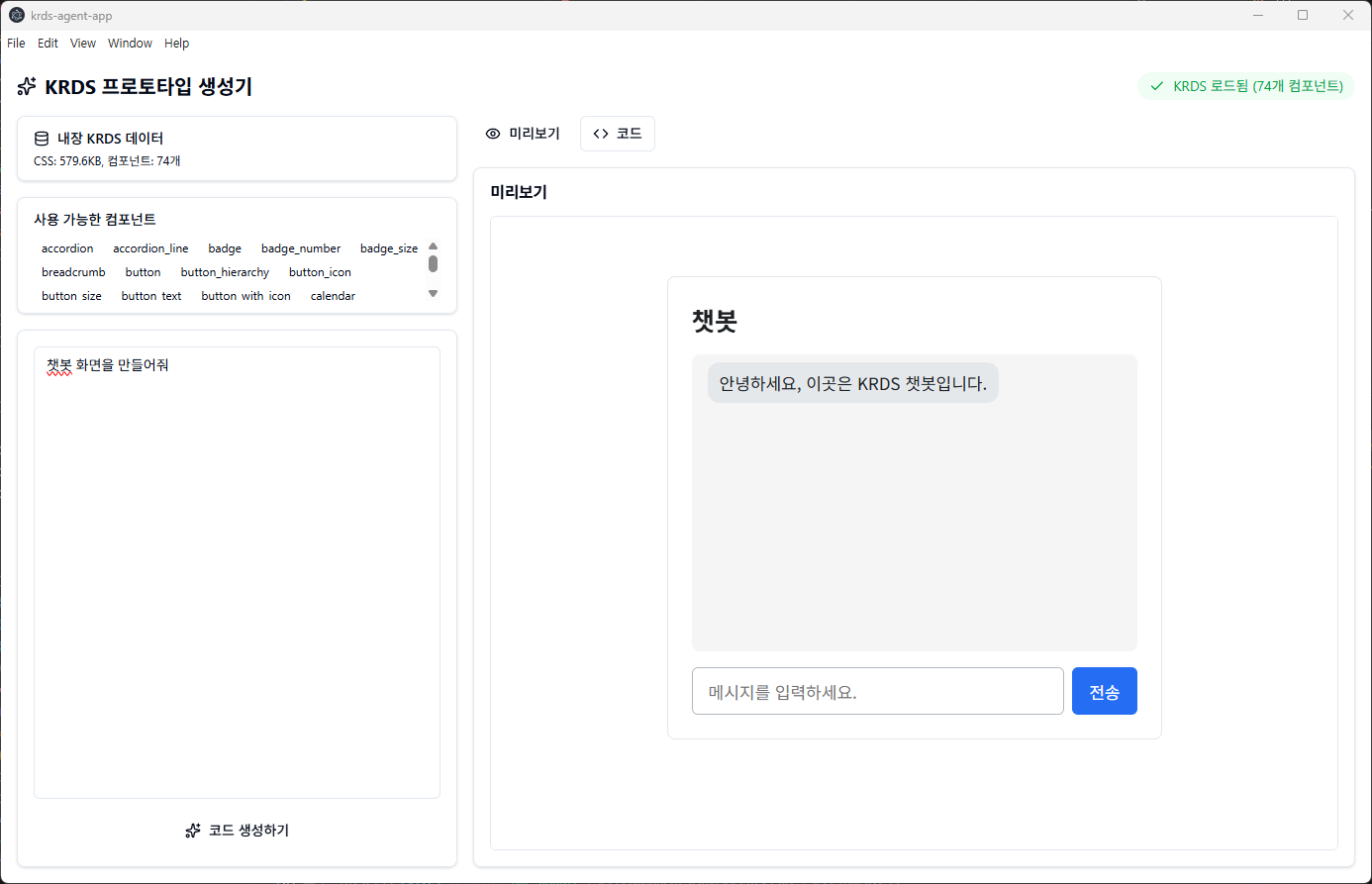
Task: Click the krds-agent-app title bar icon
Action: pos(17,16)
